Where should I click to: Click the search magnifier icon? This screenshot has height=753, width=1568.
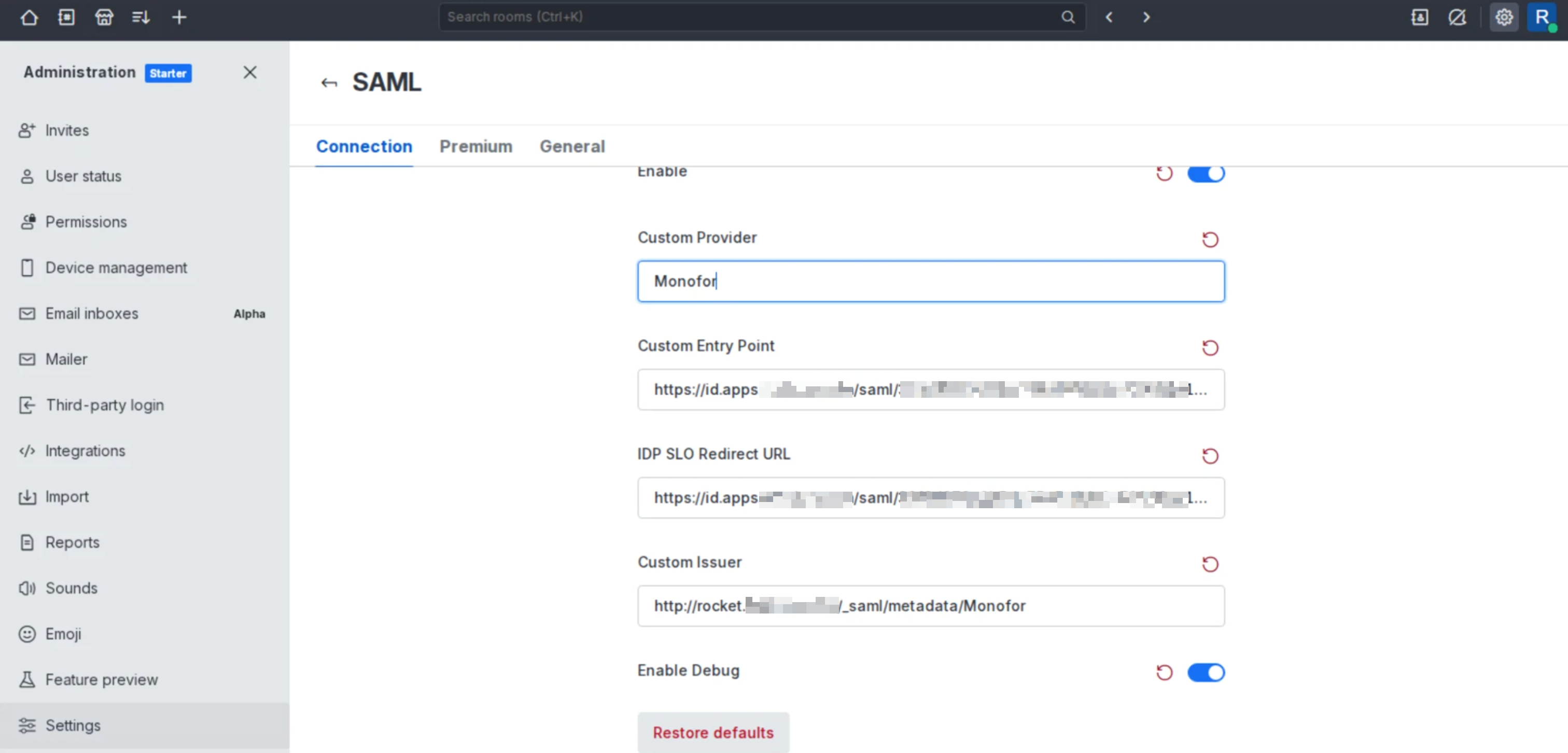click(1068, 17)
